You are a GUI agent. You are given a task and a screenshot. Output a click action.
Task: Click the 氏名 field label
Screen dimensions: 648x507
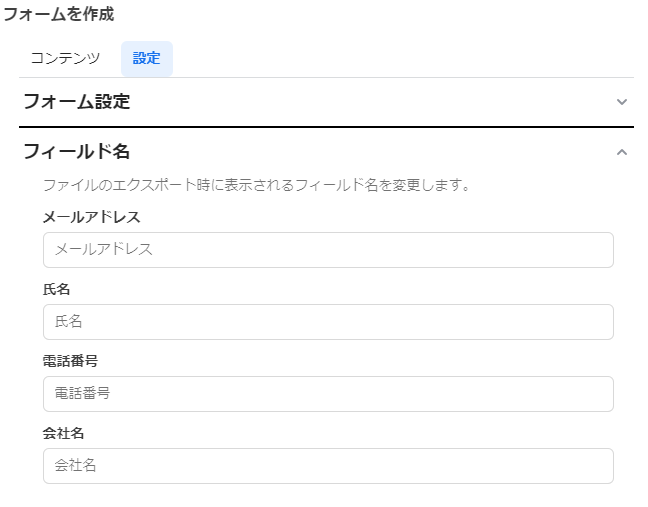click(x=56, y=289)
